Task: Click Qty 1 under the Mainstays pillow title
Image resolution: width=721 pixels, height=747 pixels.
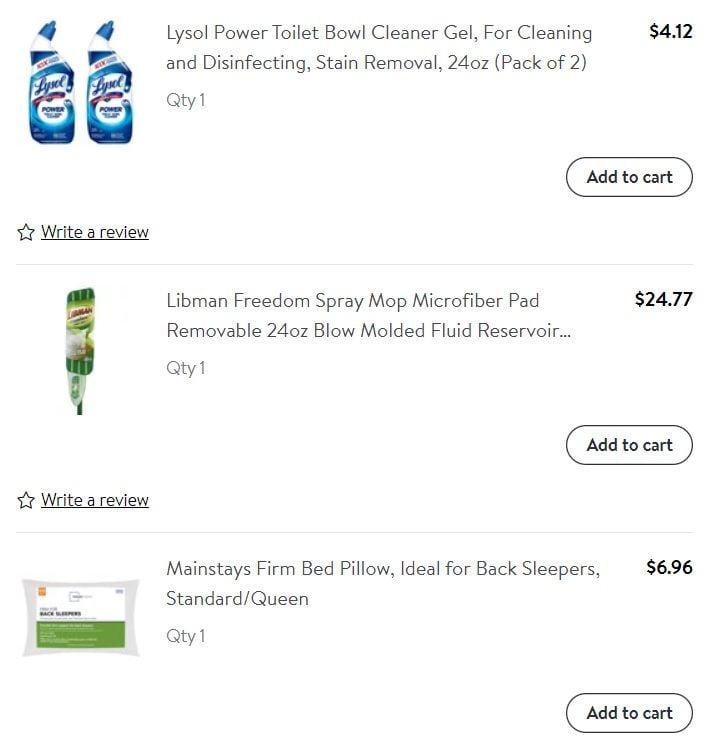Action: point(186,636)
